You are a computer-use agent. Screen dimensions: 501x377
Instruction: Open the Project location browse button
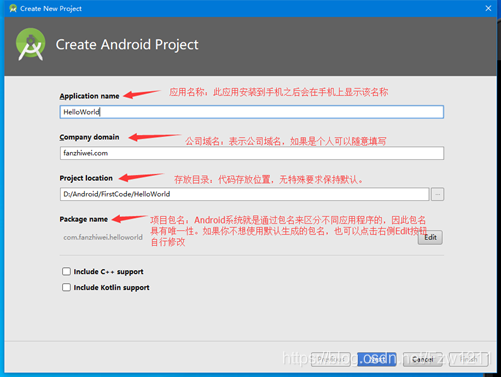437,194
